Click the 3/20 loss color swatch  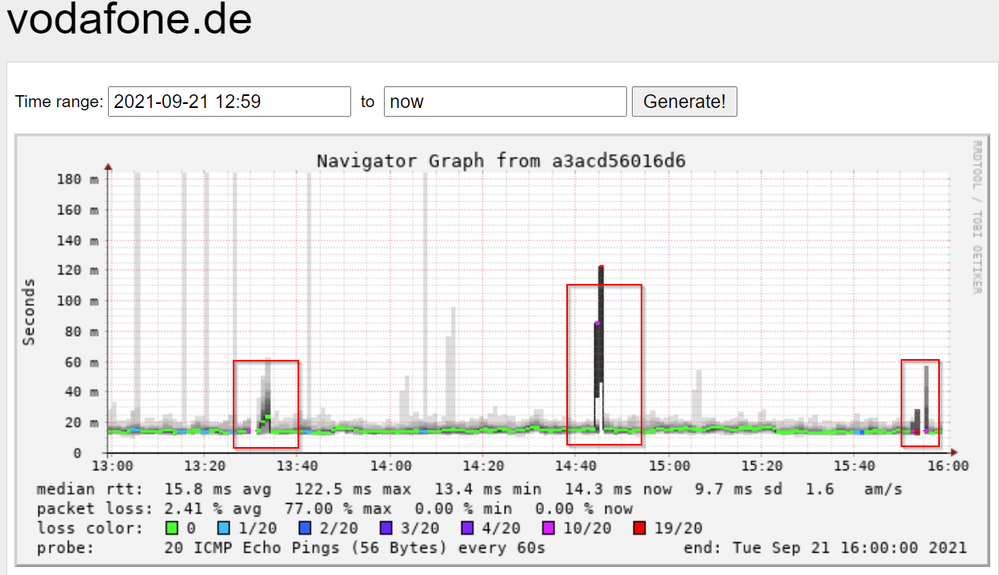click(385, 528)
